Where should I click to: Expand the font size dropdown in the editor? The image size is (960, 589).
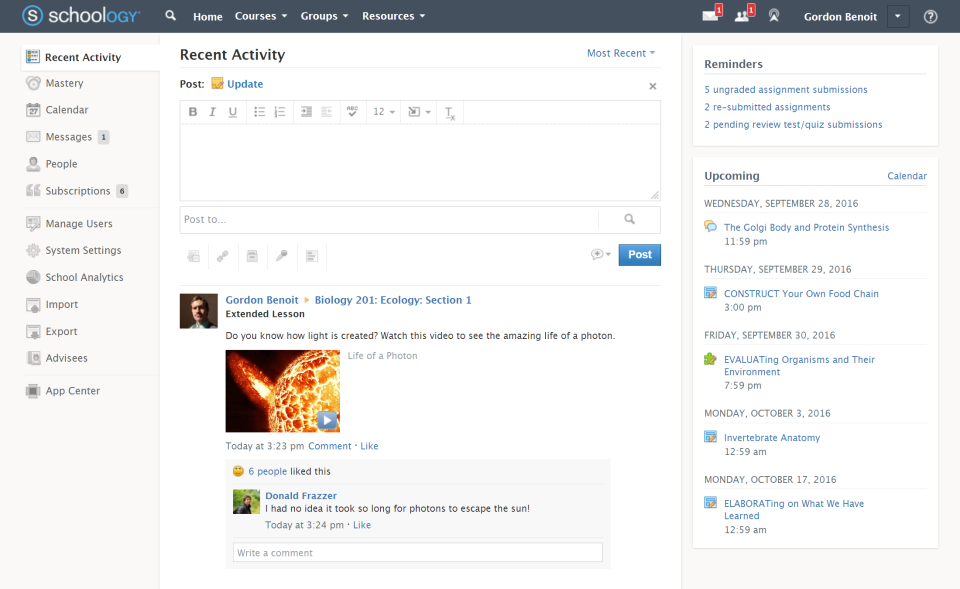382,111
